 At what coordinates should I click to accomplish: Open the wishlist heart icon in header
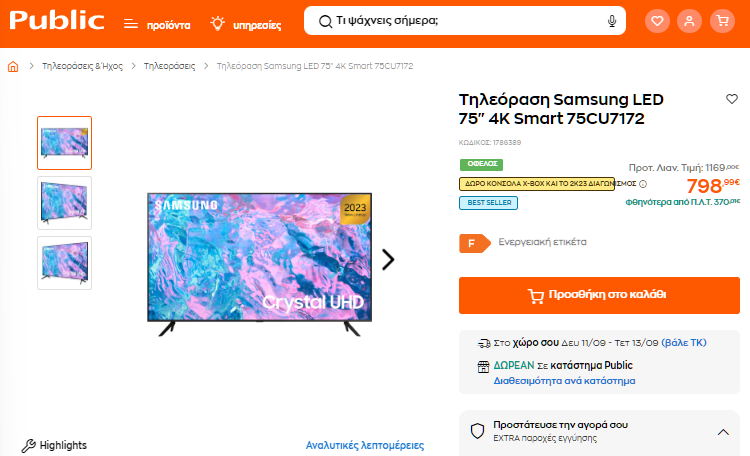point(657,21)
